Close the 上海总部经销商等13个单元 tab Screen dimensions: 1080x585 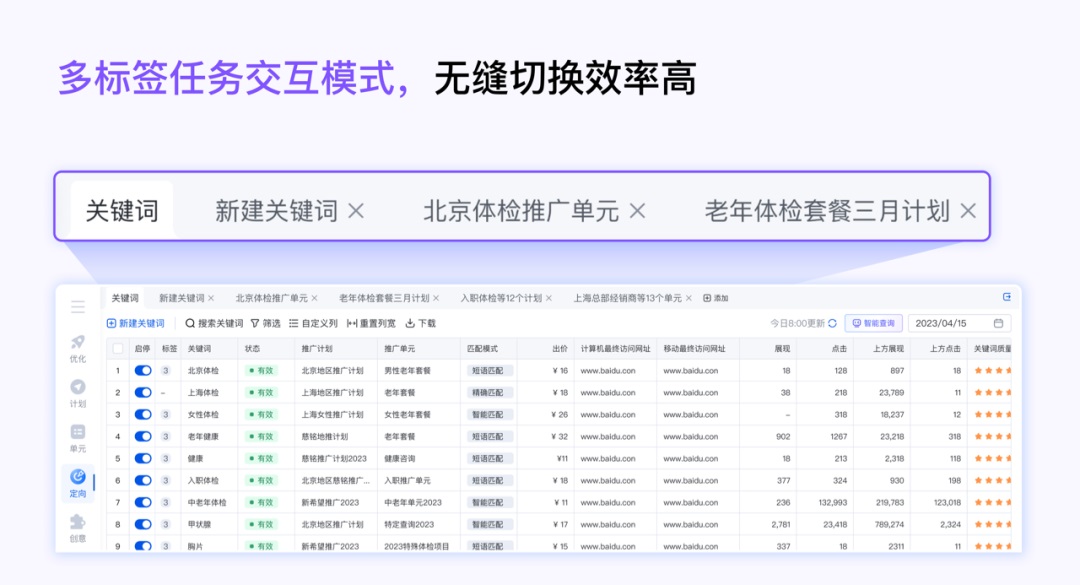pyautogui.click(x=688, y=298)
